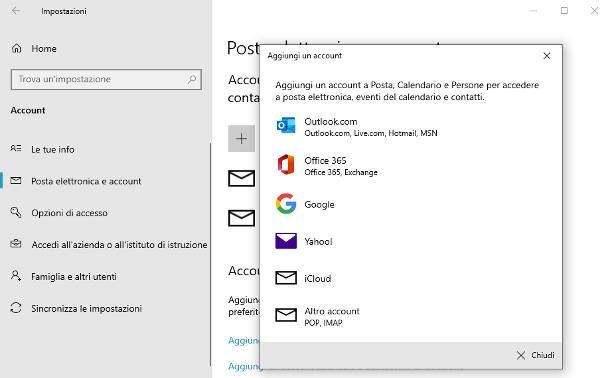
Task: Choose the Office 365 account option
Action: [410, 166]
